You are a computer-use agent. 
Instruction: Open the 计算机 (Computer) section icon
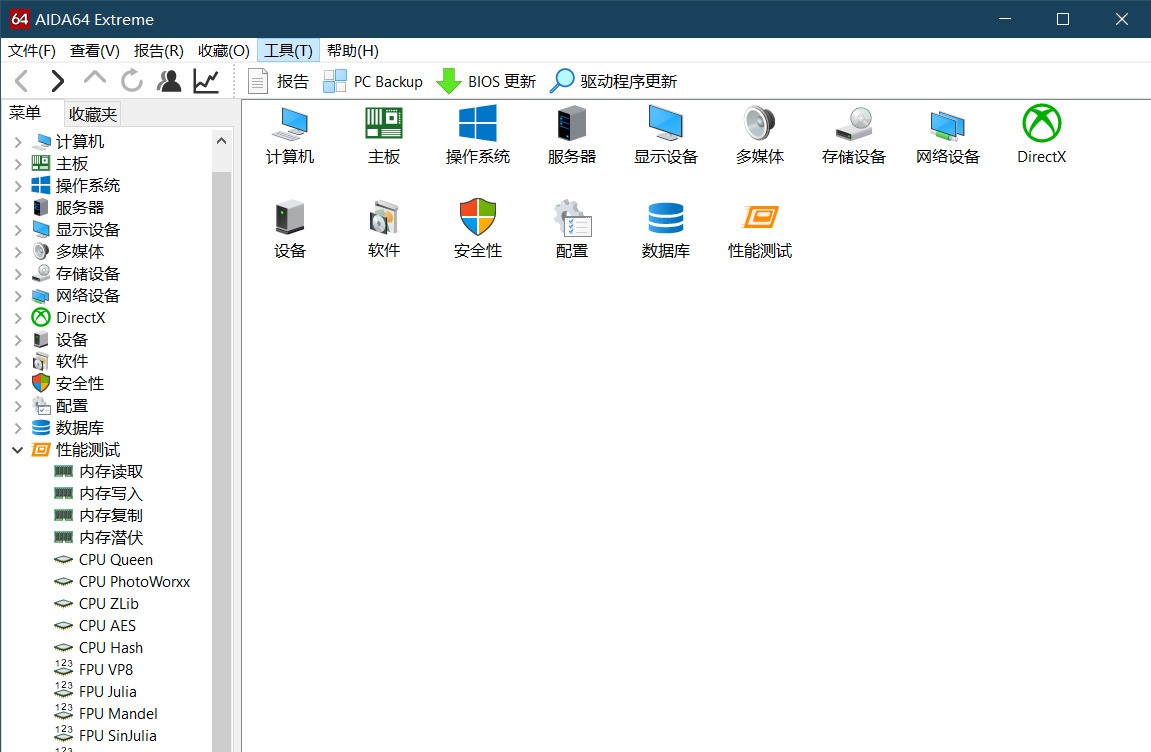[289, 135]
